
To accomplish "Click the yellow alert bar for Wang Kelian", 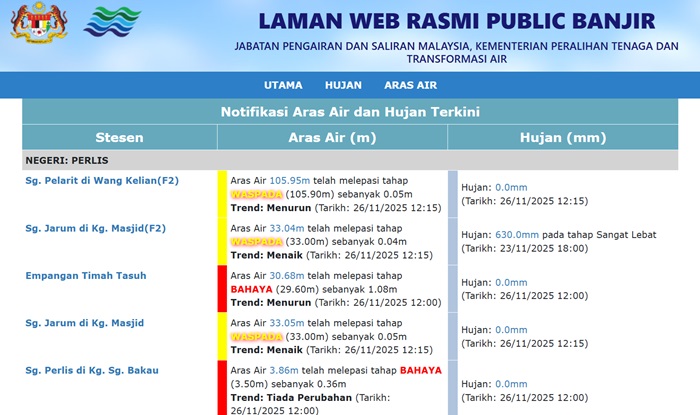I will pos(222,194).
